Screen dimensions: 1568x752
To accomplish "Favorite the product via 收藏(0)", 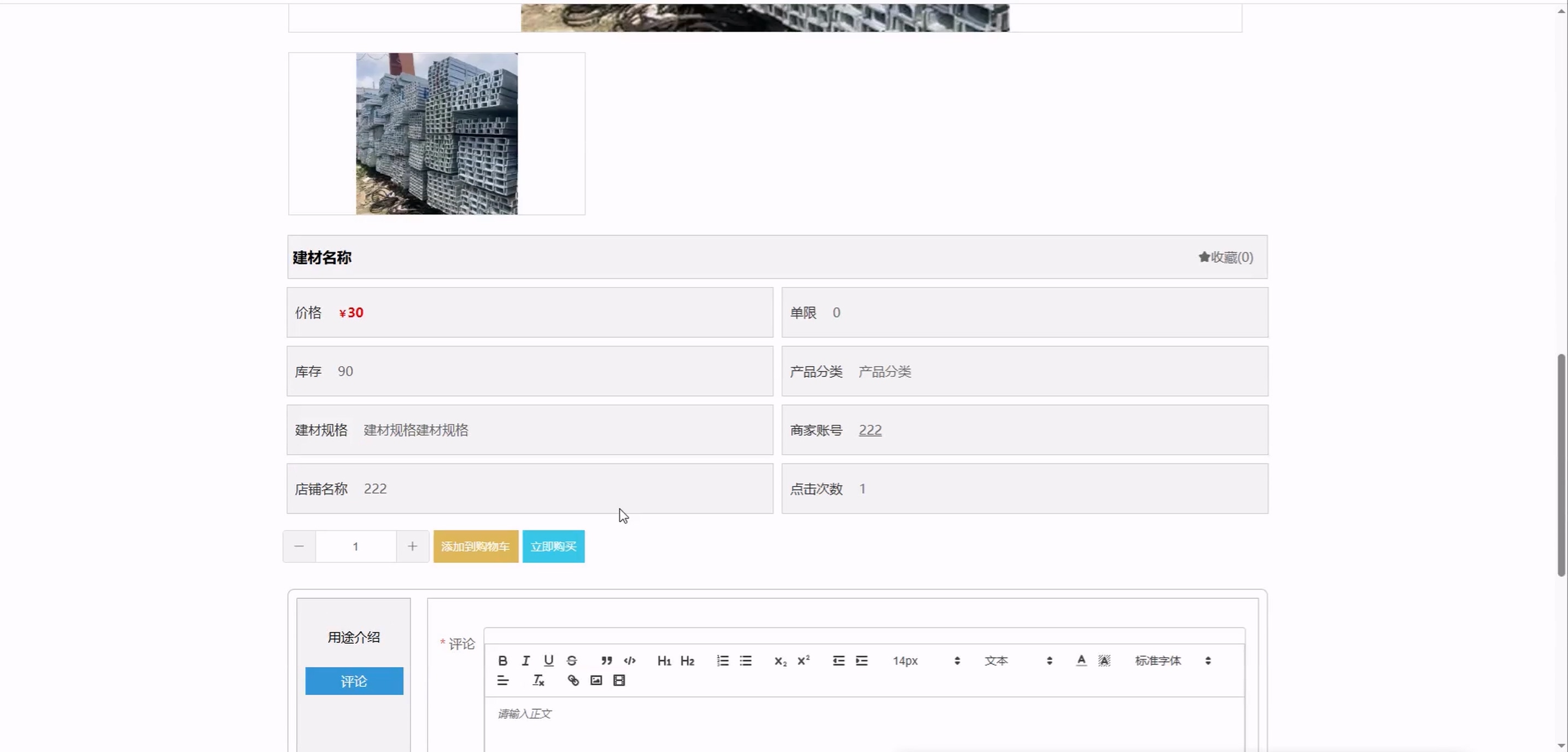I will (1225, 257).
